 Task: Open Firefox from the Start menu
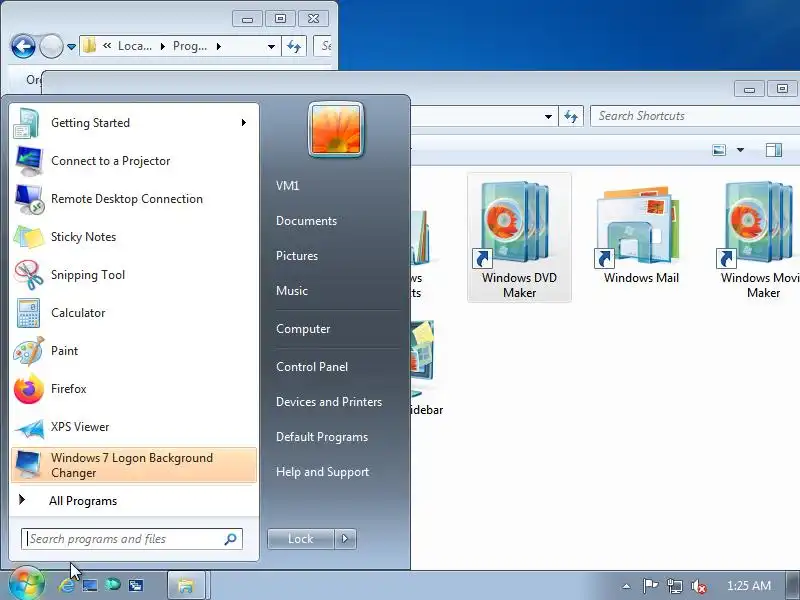pos(134,389)
